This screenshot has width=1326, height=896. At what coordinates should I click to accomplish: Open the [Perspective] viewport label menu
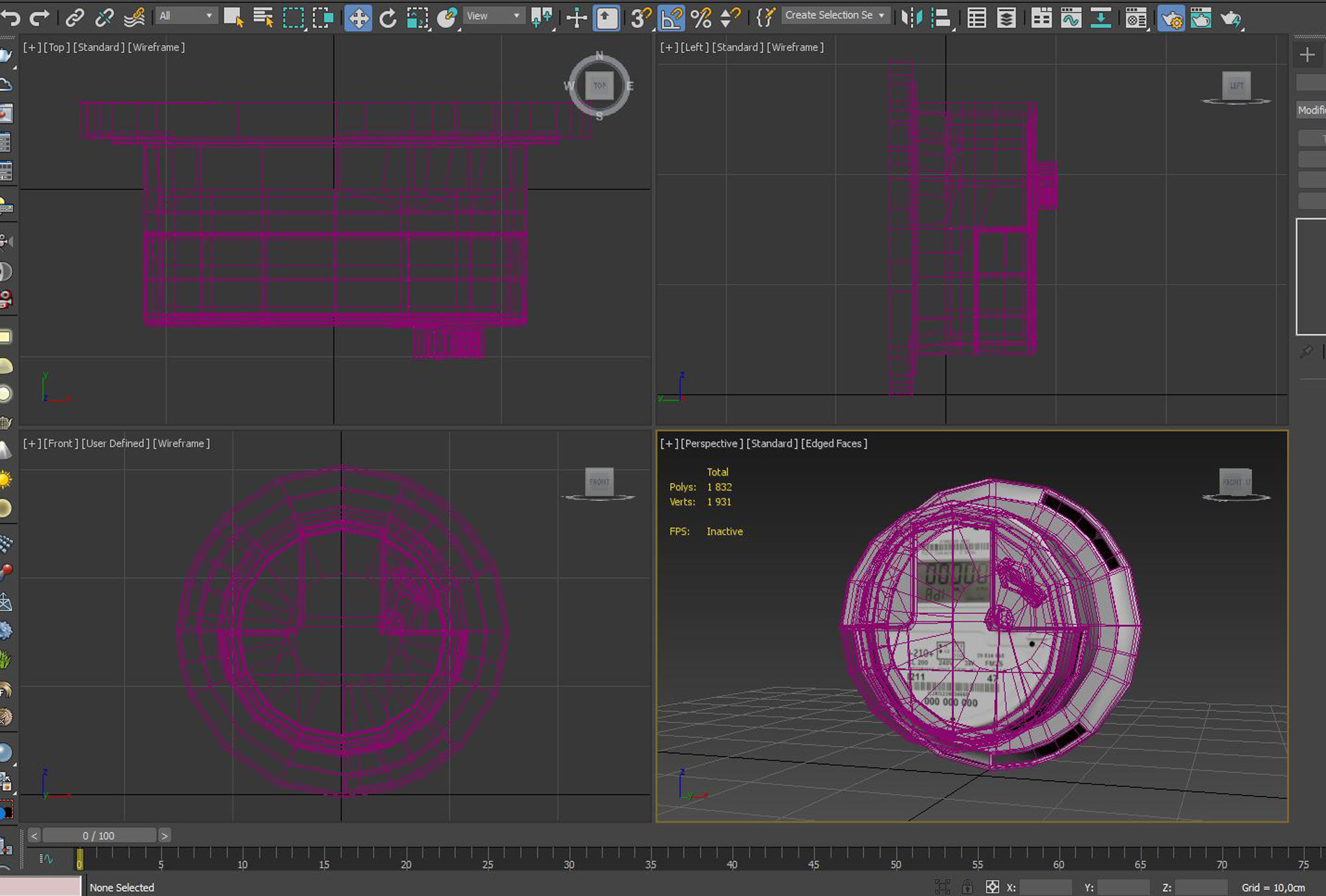coord(711,443)
